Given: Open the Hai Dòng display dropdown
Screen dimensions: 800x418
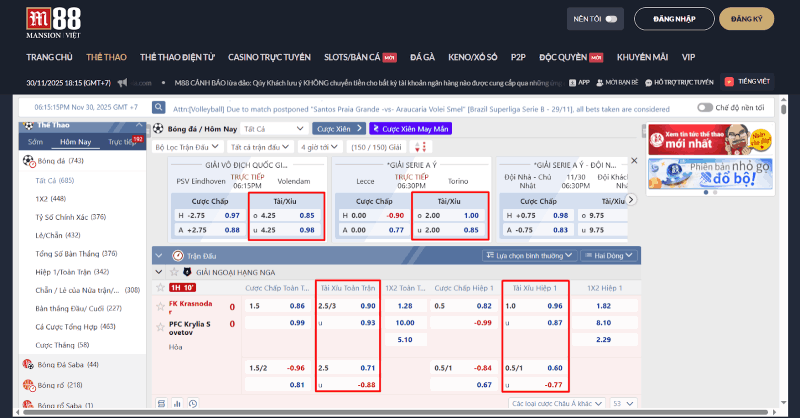Looking at the screenshot, I should point(609,256).
